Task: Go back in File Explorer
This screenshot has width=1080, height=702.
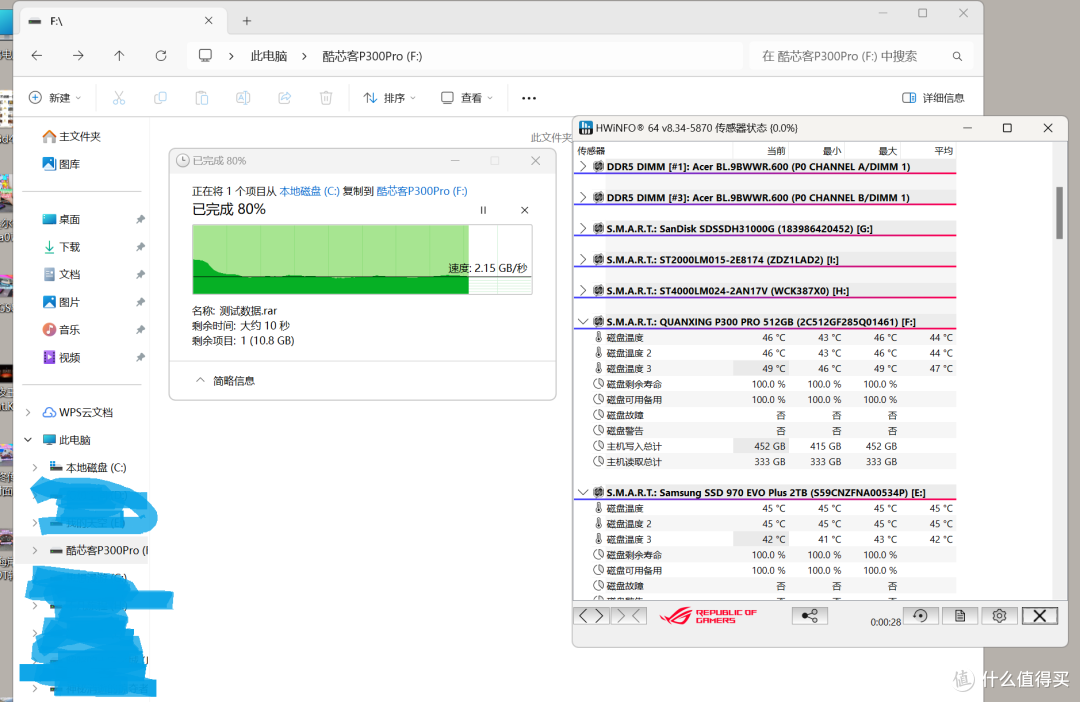Action: point(37,56)
